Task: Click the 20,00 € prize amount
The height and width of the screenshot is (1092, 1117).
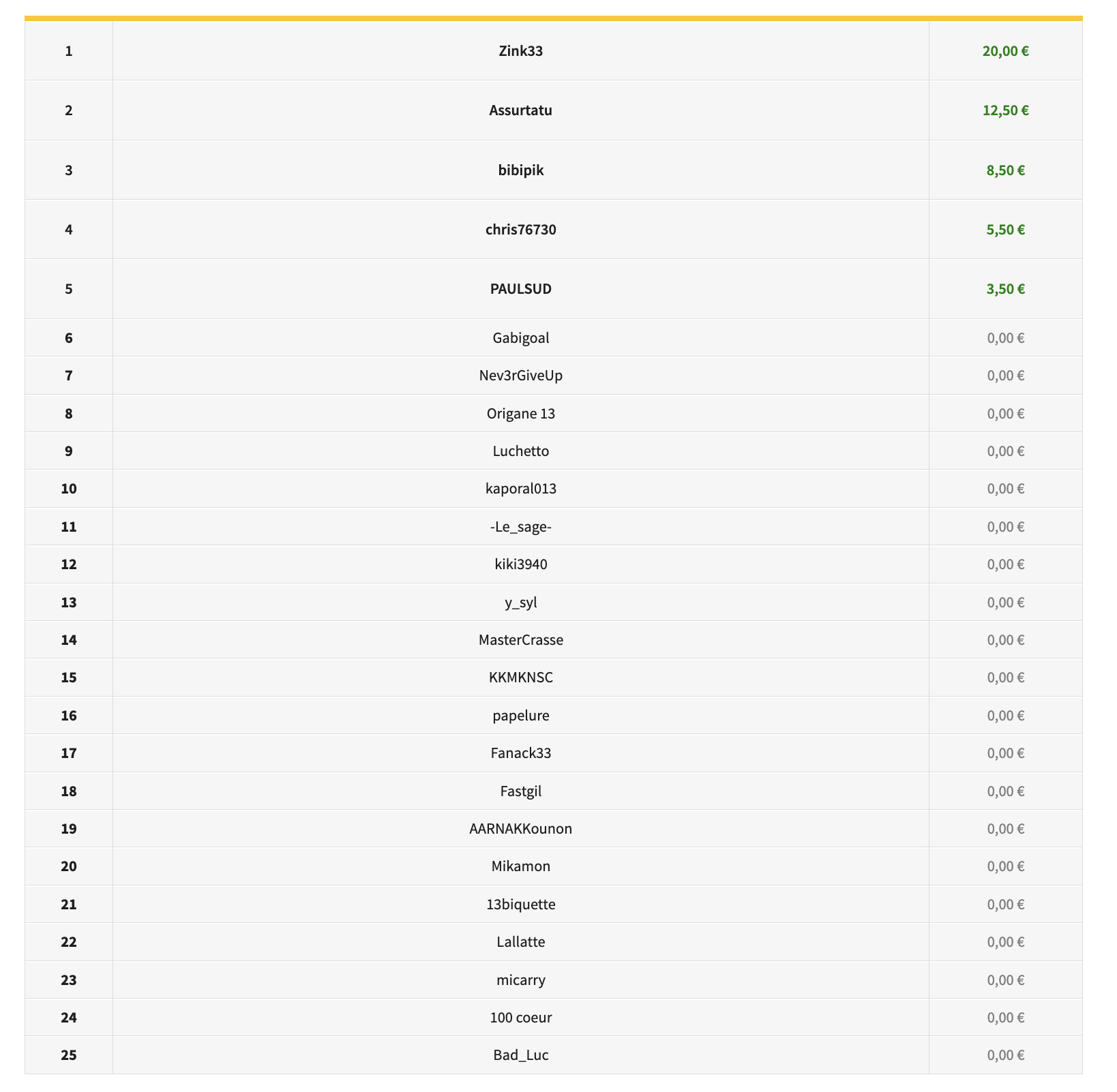Action: pos(1005,51)
